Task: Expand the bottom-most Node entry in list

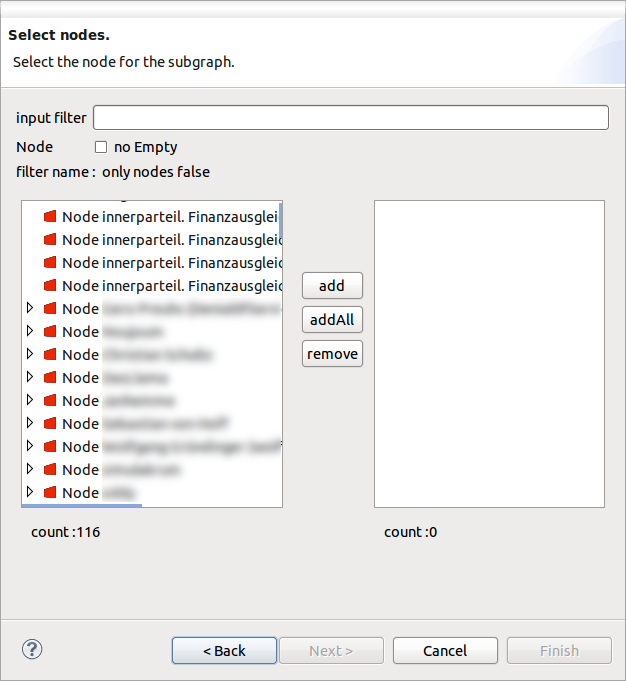Action: (x=30, y=492)
